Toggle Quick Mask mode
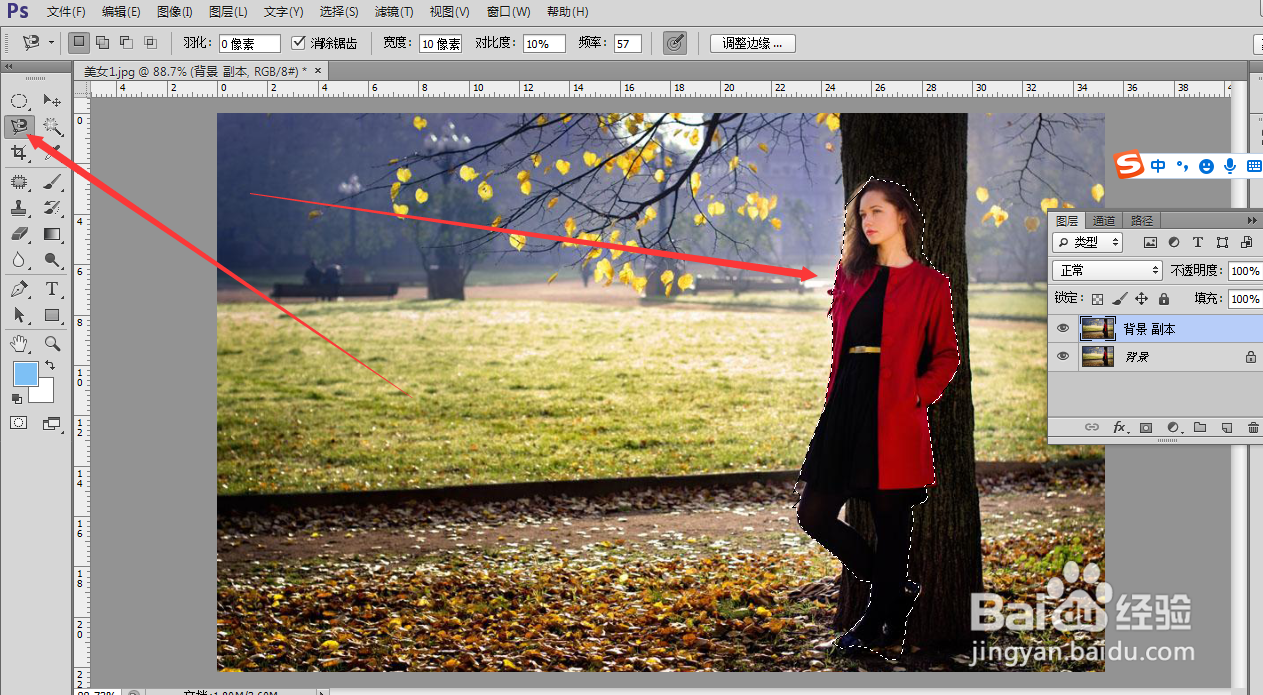 pyautogui.click(x=19, y=423)
